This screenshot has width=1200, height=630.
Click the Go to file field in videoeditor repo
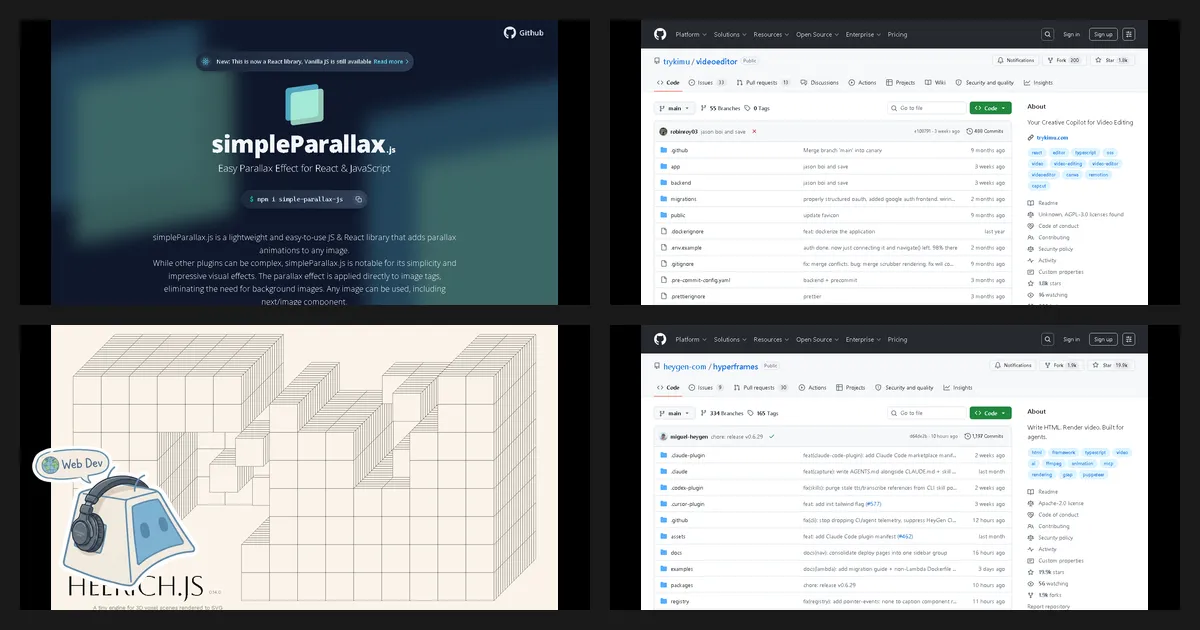click(926, 108)
